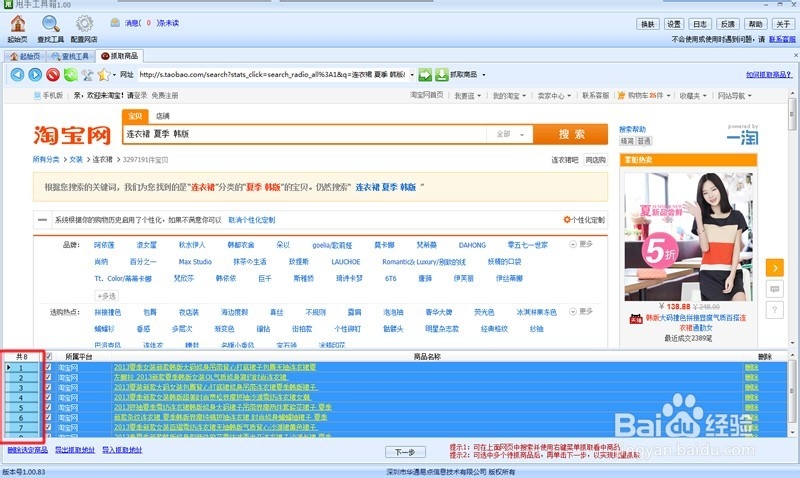This screenshot has width=800, height=478.
Task: Click the 换肤 button
Action: (x=647, y=24)
